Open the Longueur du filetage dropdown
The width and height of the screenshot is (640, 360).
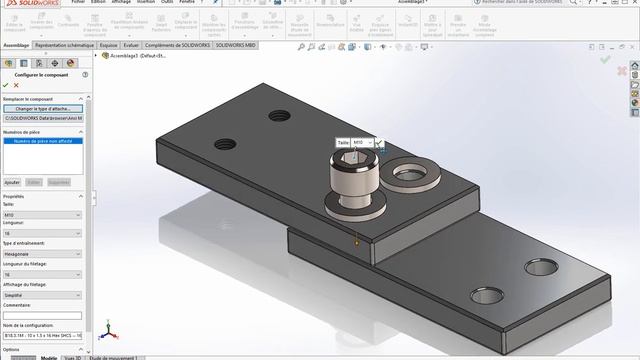(x=42, y=275)
